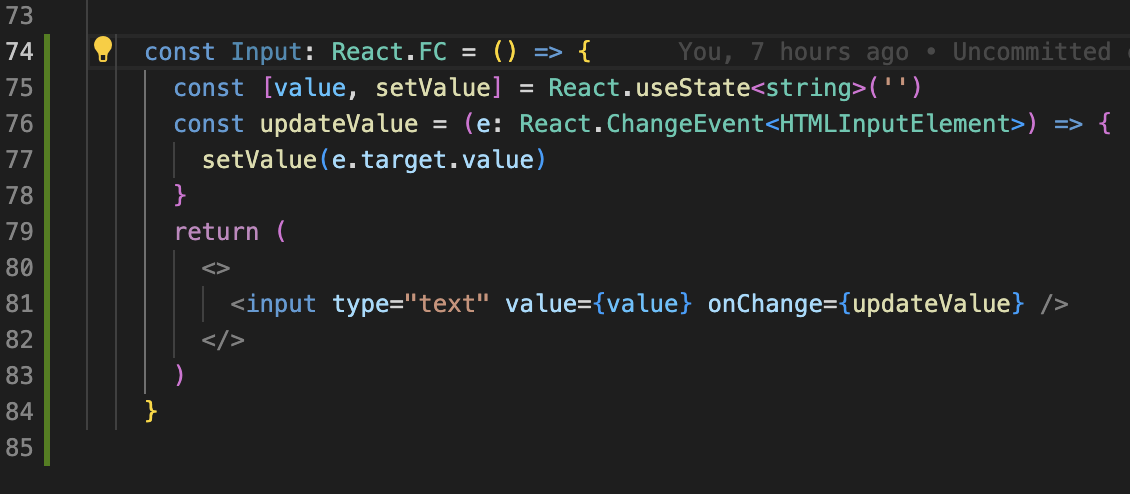
Task: Click the HTMLInputElement generic type
Action: (895, 124)
